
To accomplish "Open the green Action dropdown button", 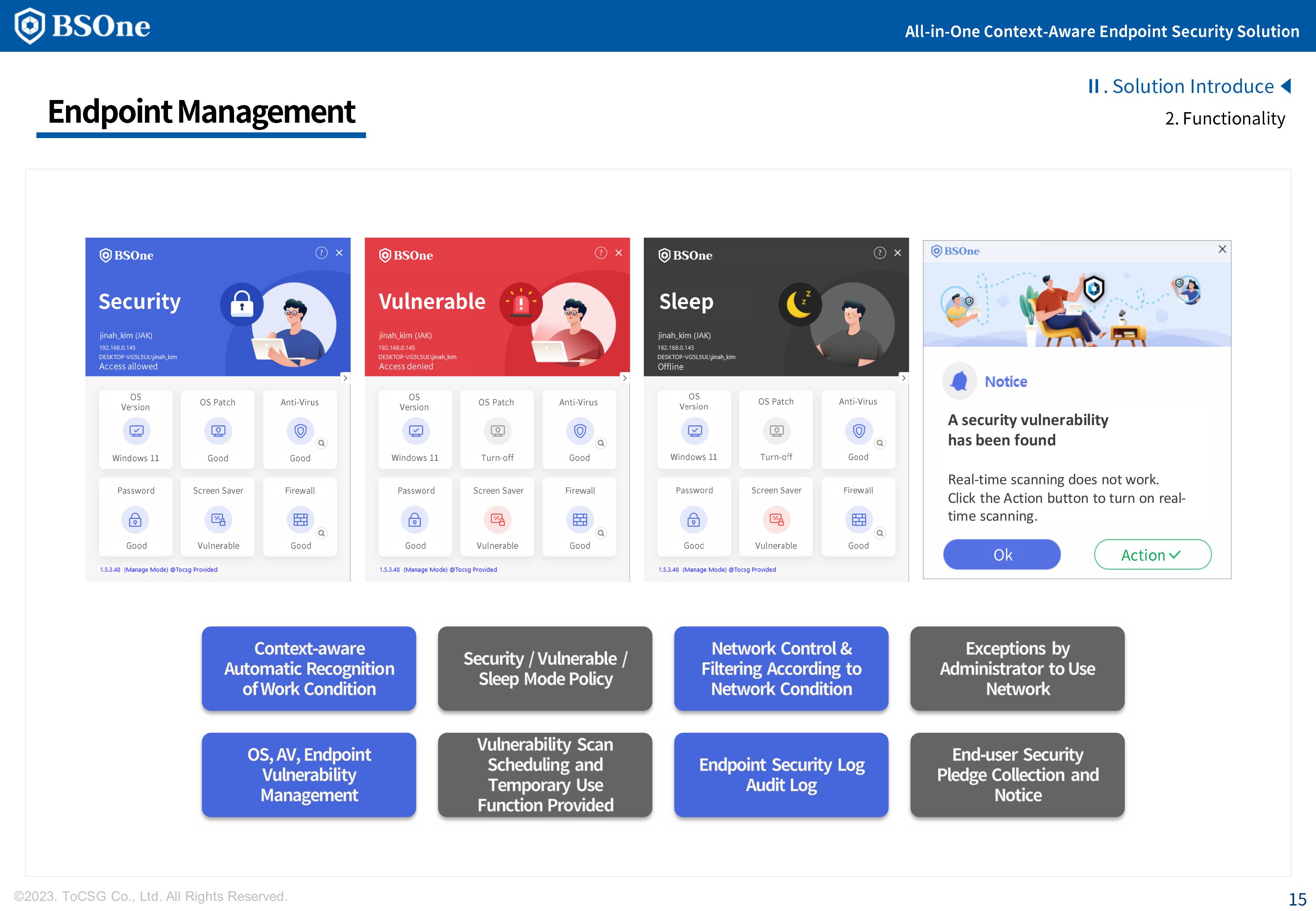I will (1152, 555).
